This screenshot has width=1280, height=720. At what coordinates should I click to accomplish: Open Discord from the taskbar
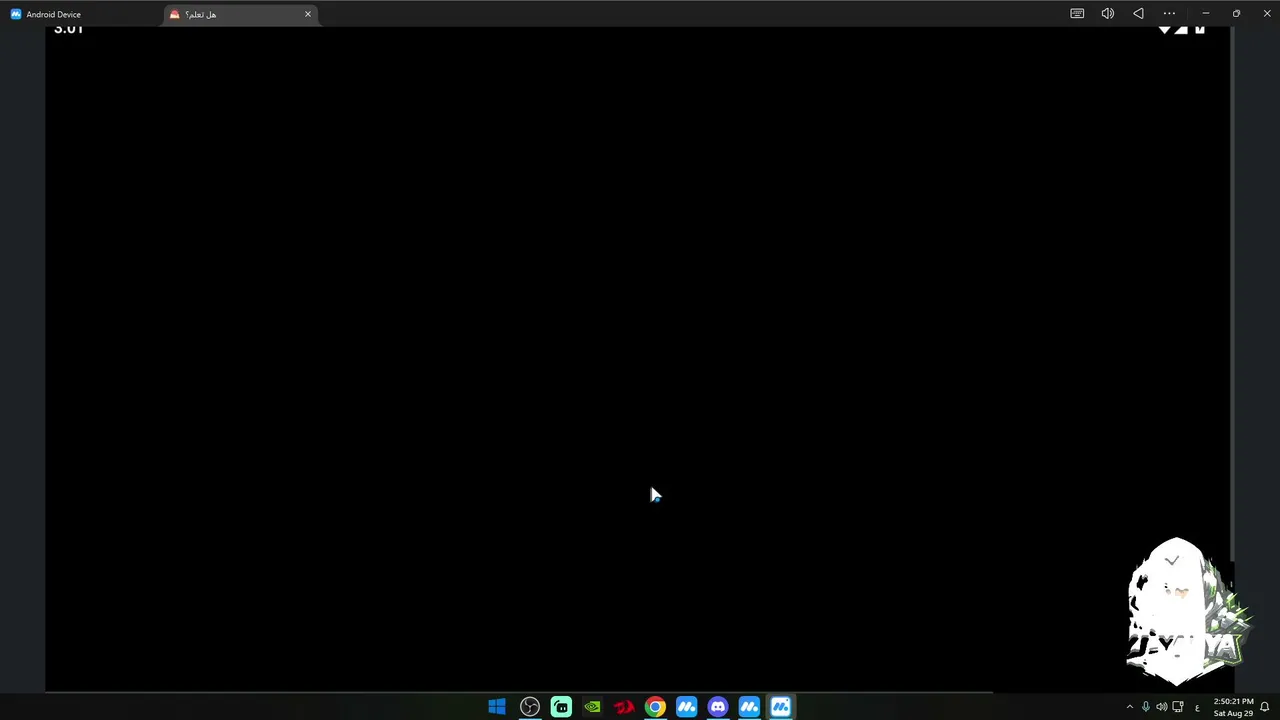[x=718, y=707]
